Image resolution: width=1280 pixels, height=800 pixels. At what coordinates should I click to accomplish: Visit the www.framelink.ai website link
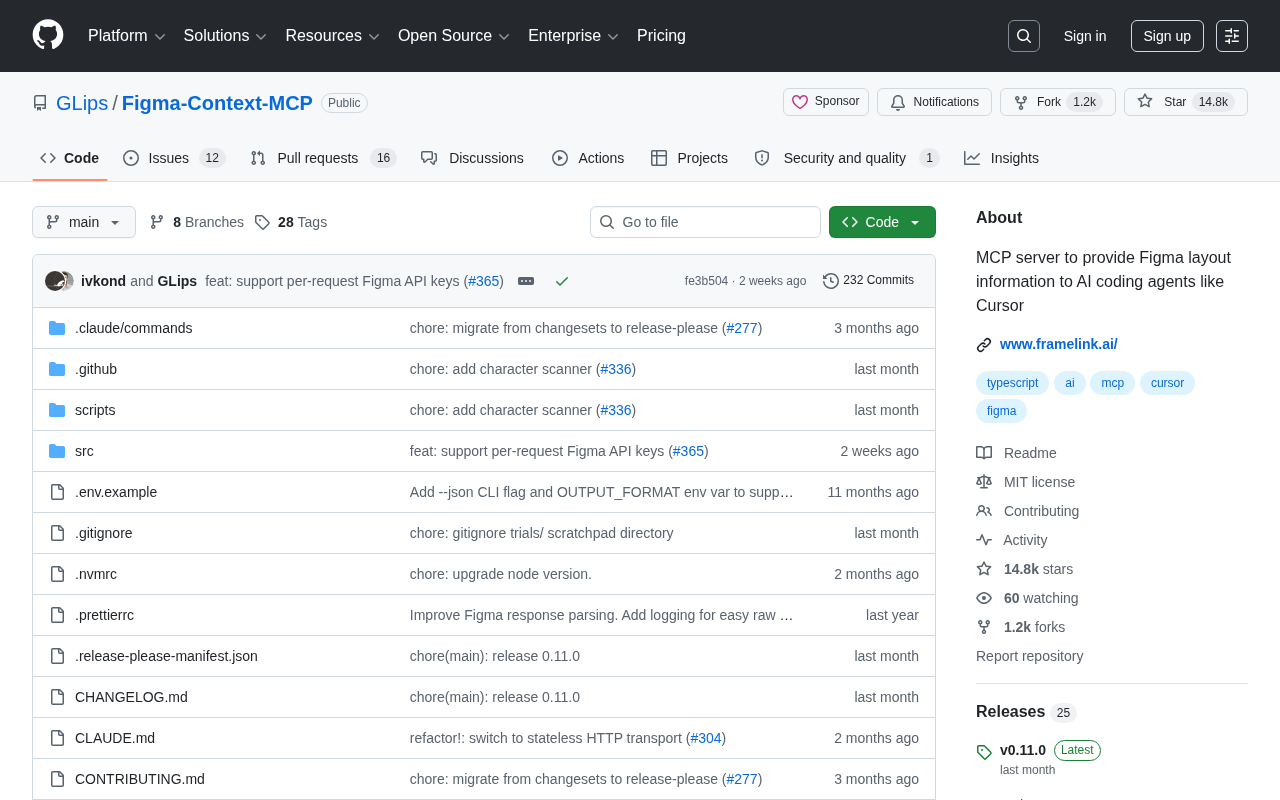pyautogui.click(x=1059, y=344)
